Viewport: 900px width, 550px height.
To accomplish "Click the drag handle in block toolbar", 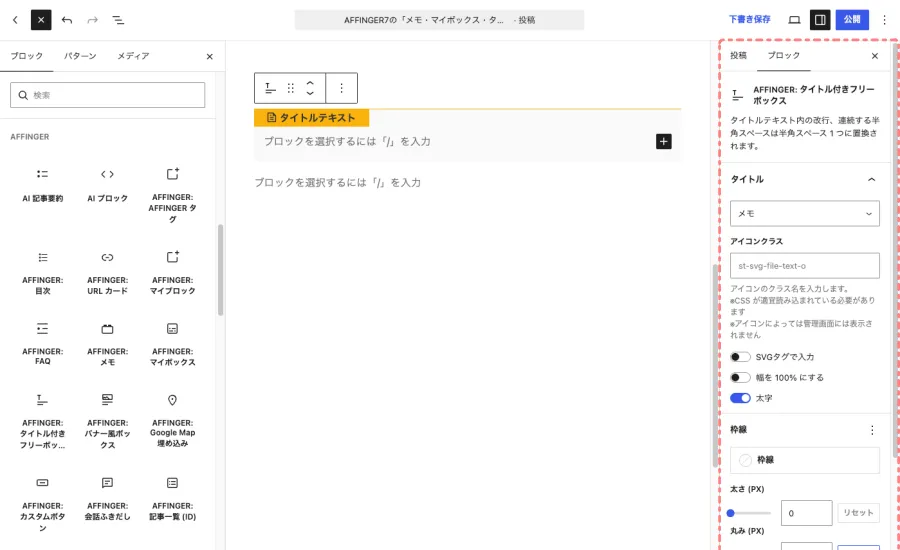I will pyautogui.click(x=290, y=88).
